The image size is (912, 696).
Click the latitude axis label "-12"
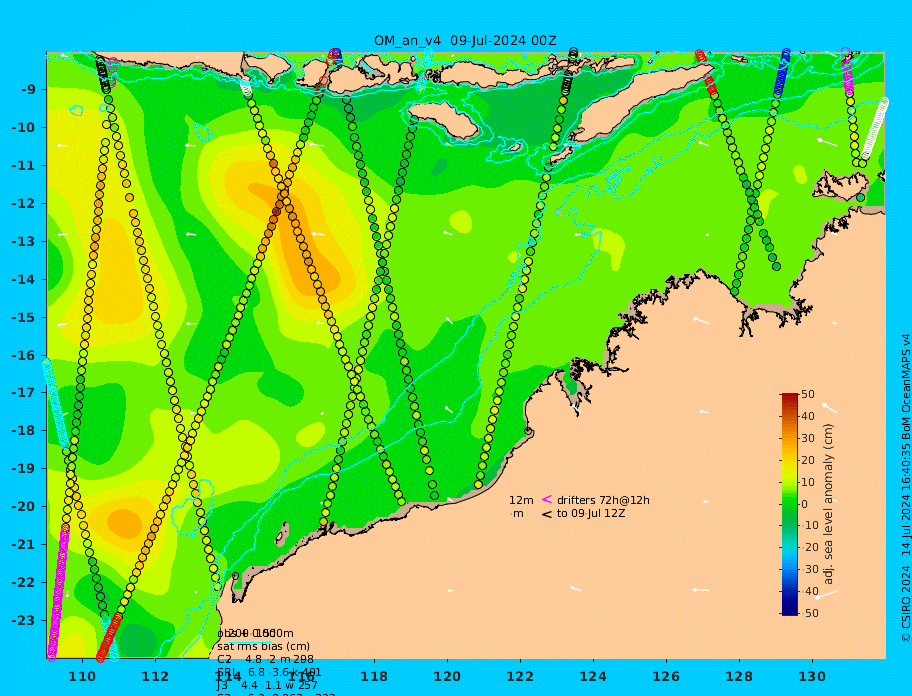click(x=23, y=204)
